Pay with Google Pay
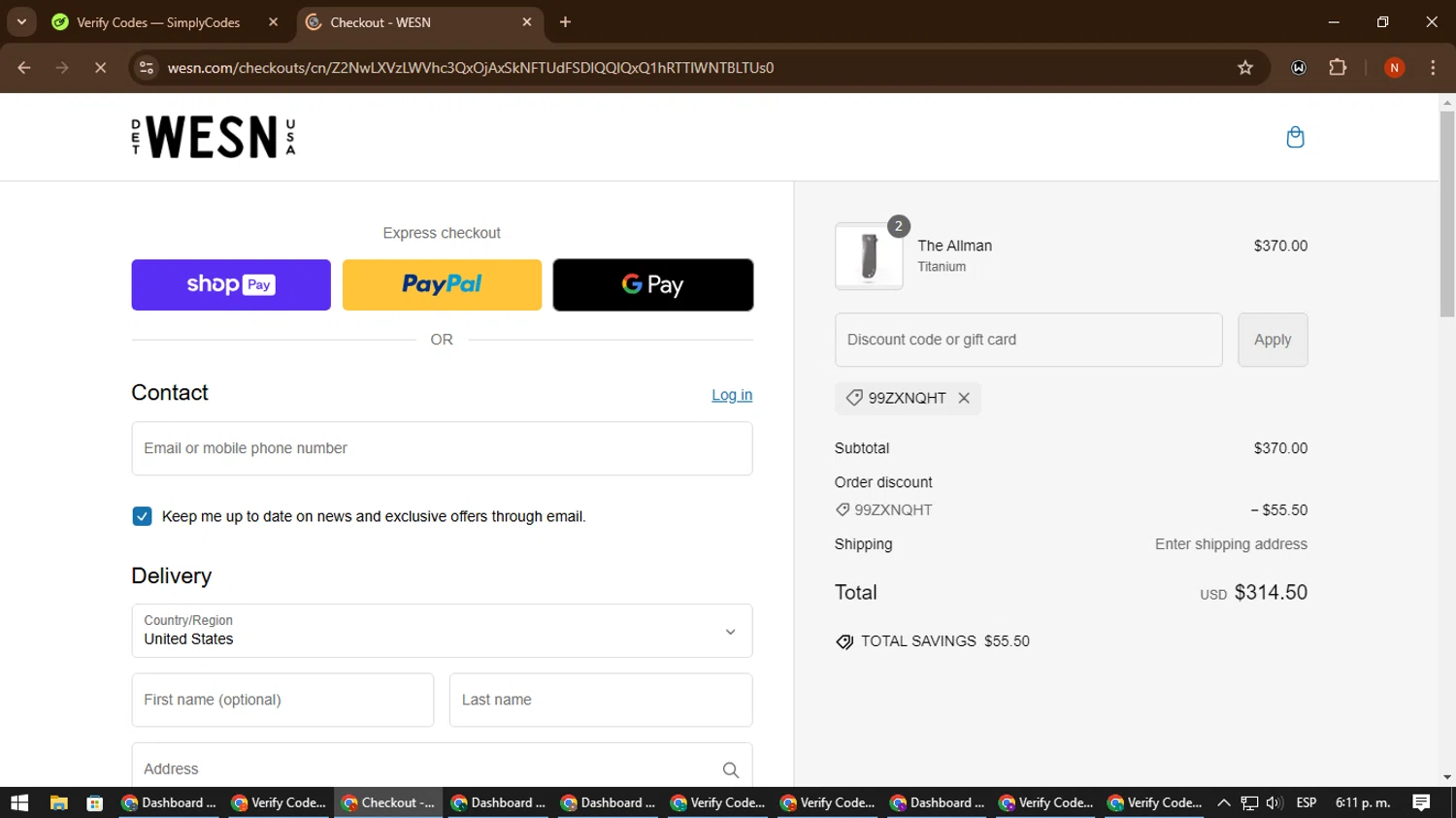 click(653, 284)
